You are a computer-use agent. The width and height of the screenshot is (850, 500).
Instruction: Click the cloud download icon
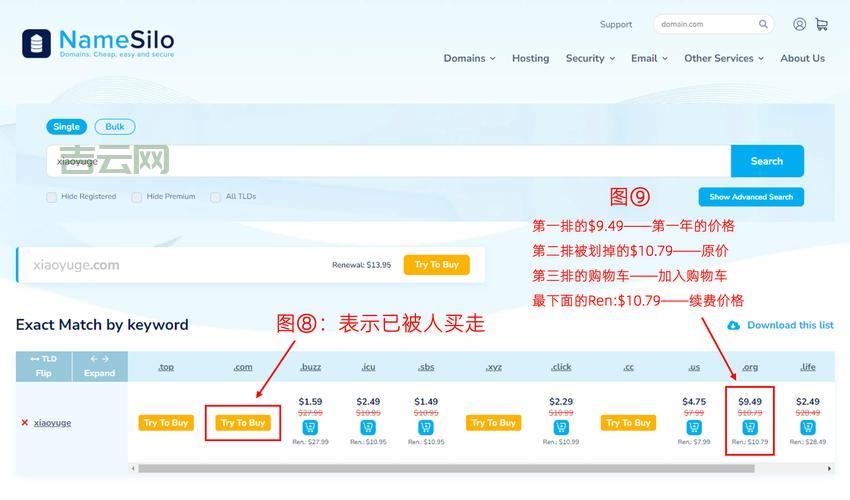[x=733, y=325]
